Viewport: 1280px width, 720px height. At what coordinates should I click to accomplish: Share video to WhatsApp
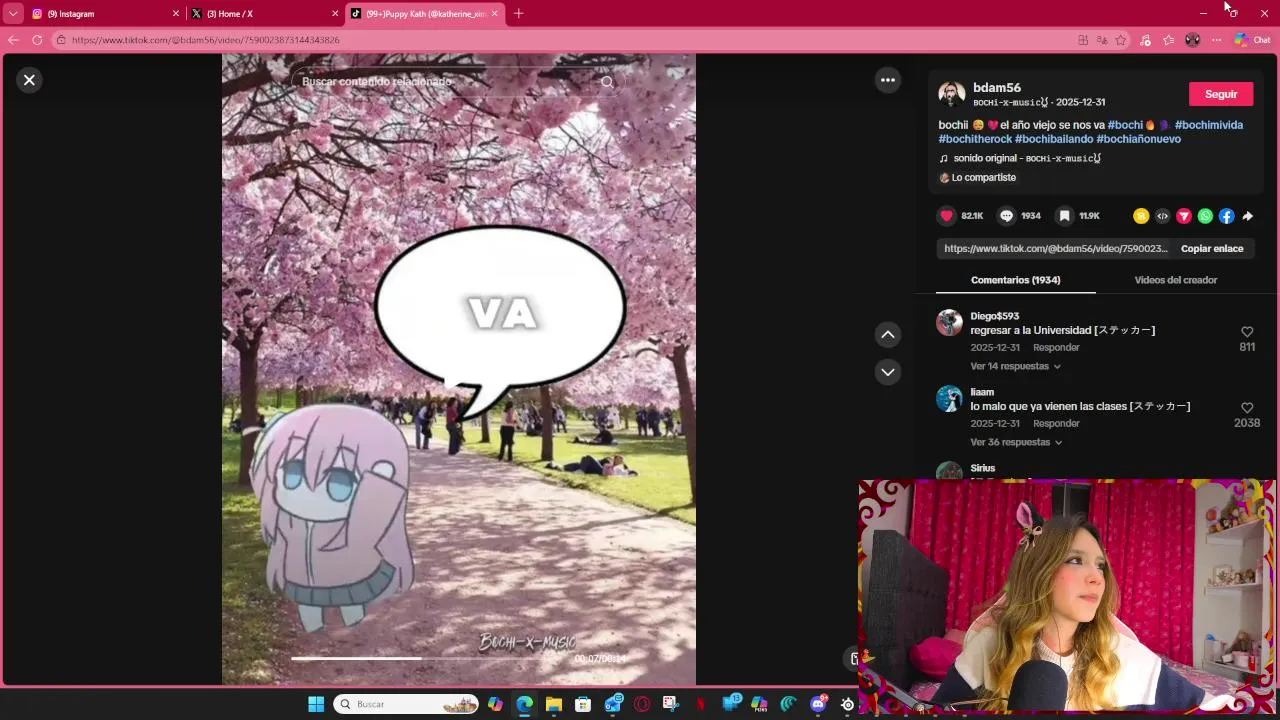tap(1205, 216)
